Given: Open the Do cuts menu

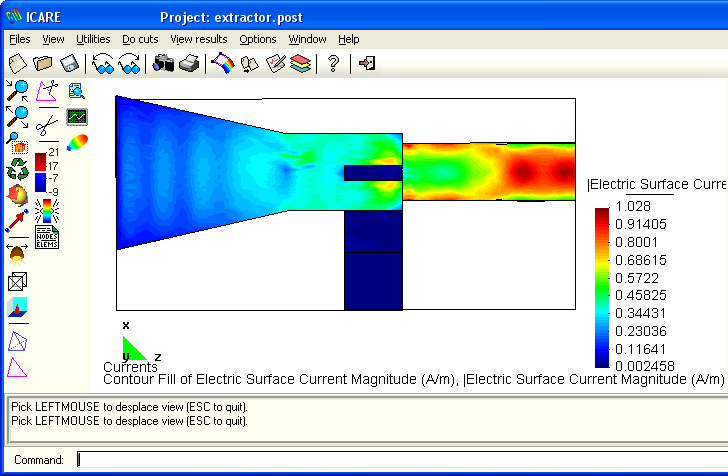Looking at the screenshot, I should [x=140, y=39].
